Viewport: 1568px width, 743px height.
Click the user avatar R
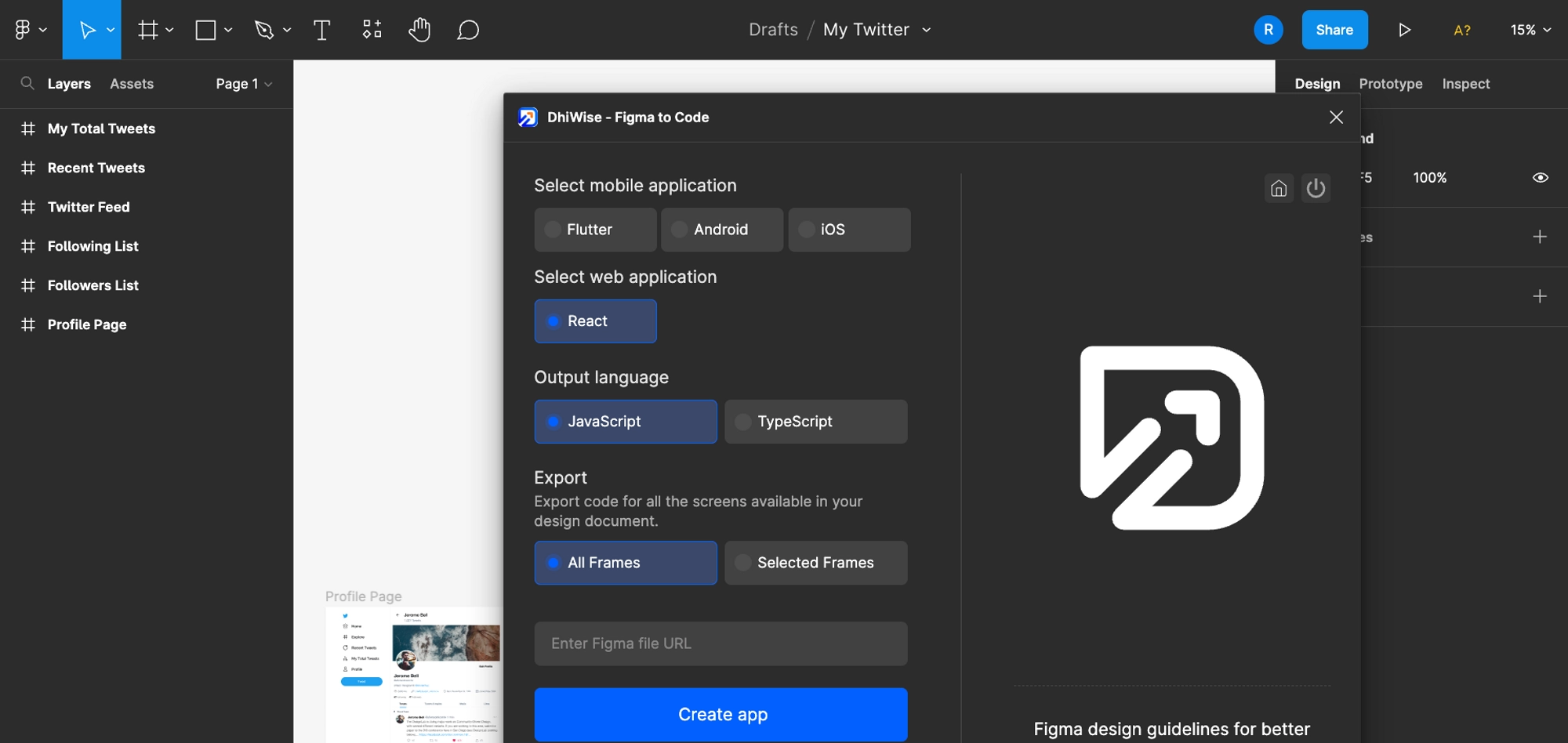tap(1269, 30)
